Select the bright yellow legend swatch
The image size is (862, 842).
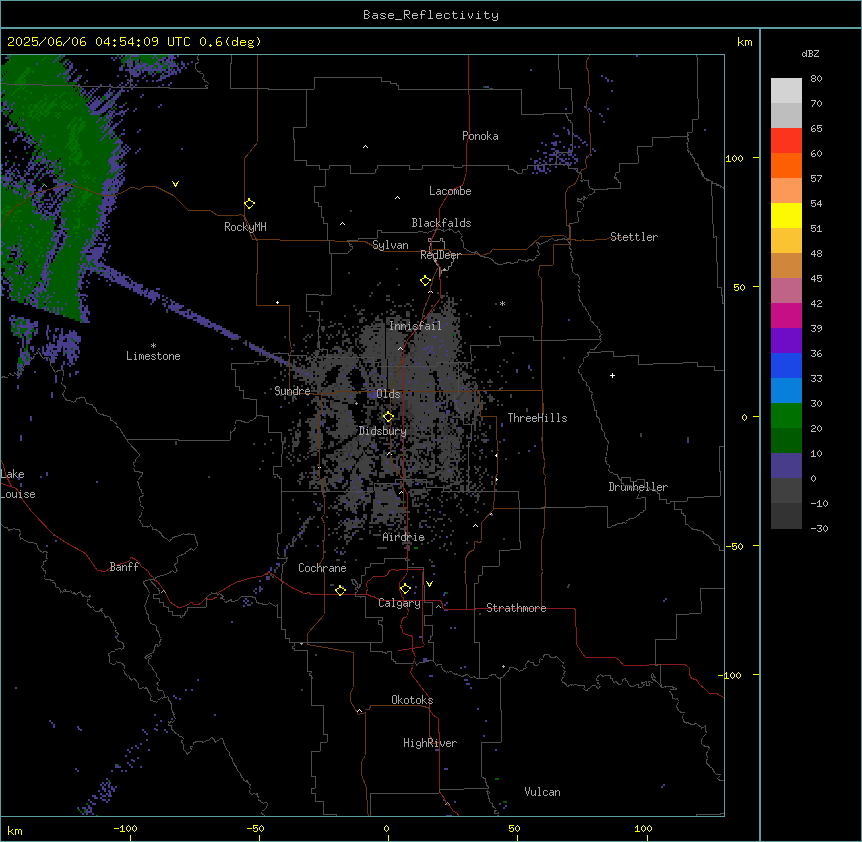(x=786, y=215)
